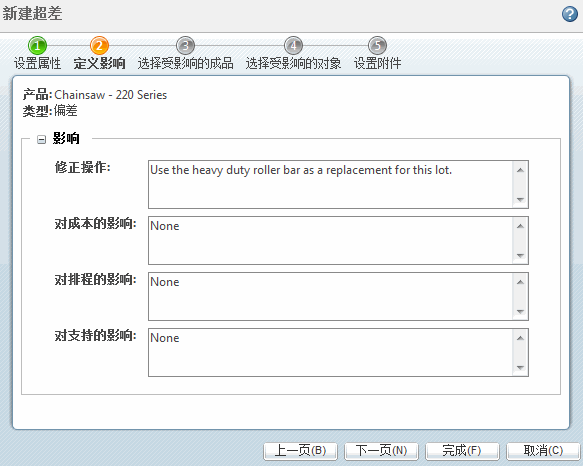Click the type value 偏差
Viewport: 583px width, 466px height.
[65, 110]
